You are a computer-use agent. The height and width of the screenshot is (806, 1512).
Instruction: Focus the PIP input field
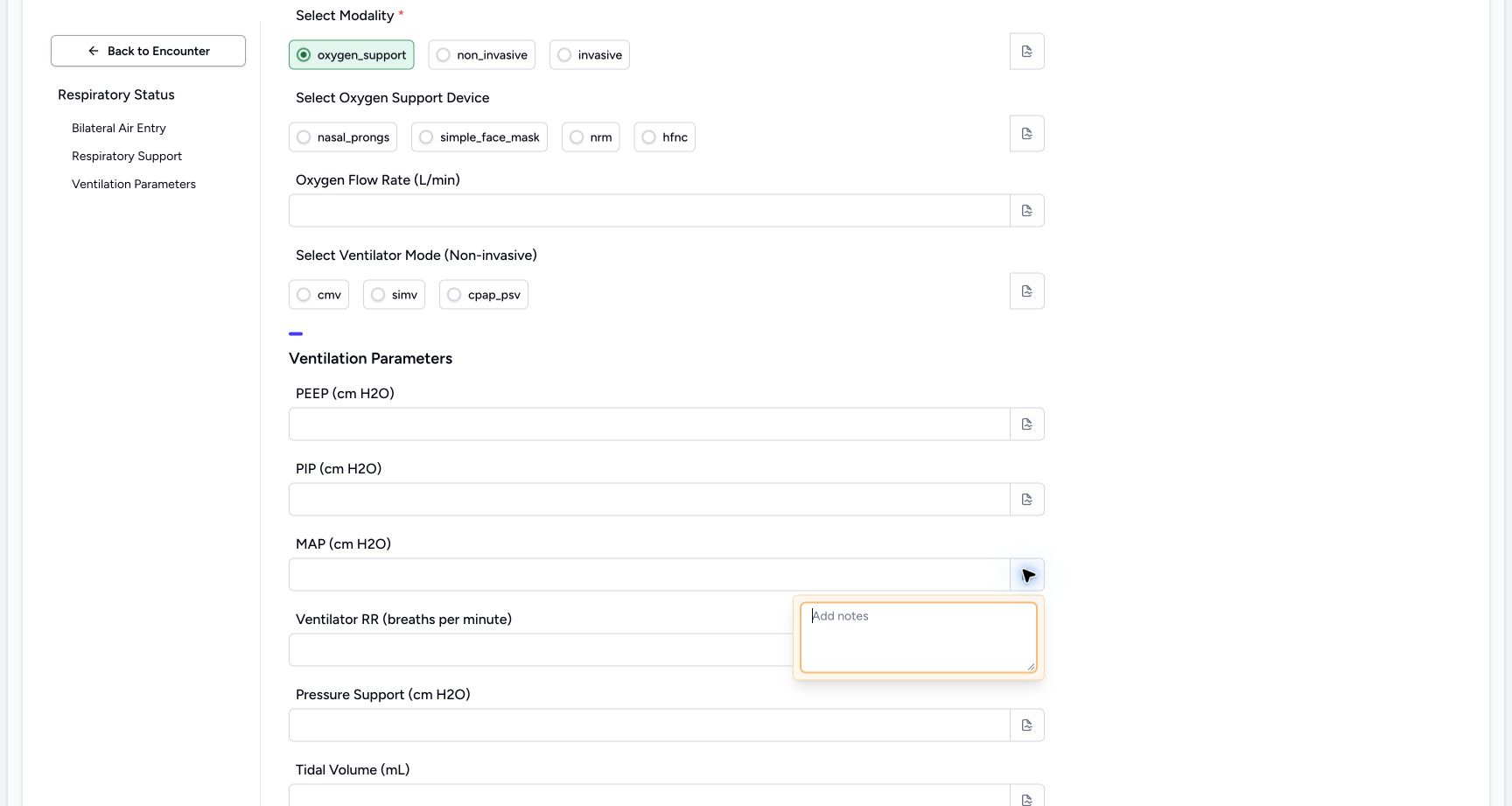649,500
